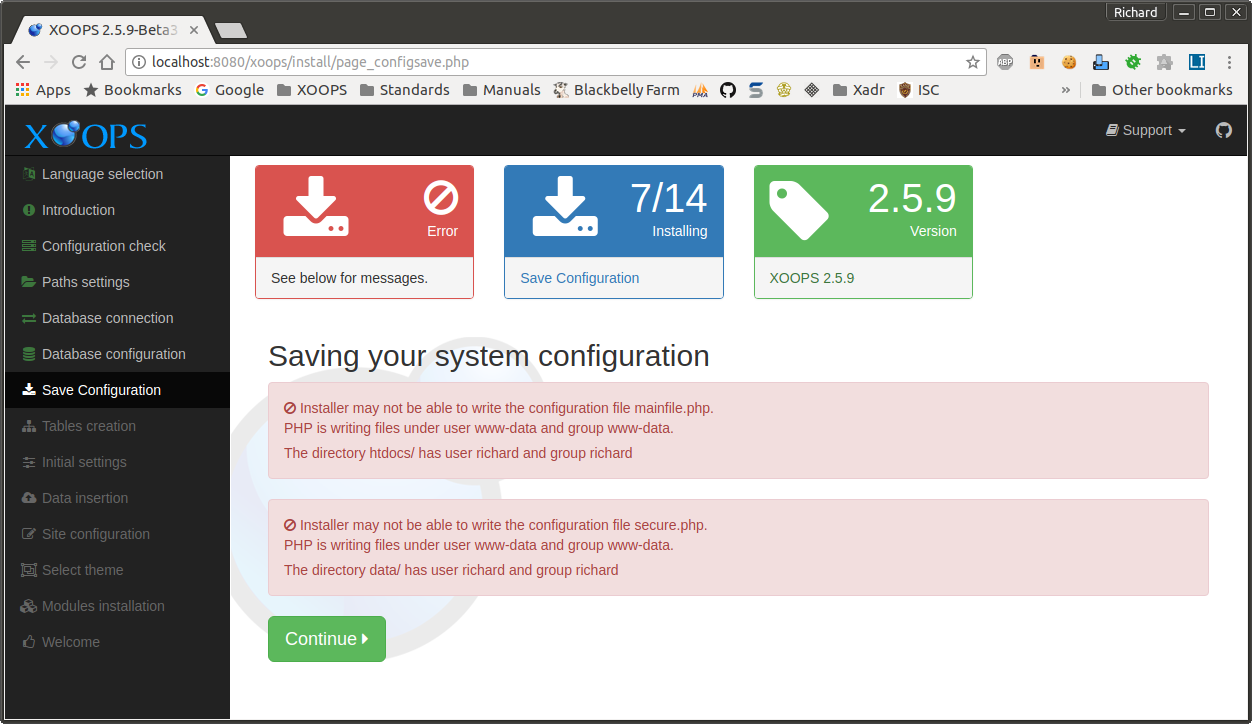Click the 7/14 installing progress card
Screen dimensions: 1252x724
[x=613, y=210]
